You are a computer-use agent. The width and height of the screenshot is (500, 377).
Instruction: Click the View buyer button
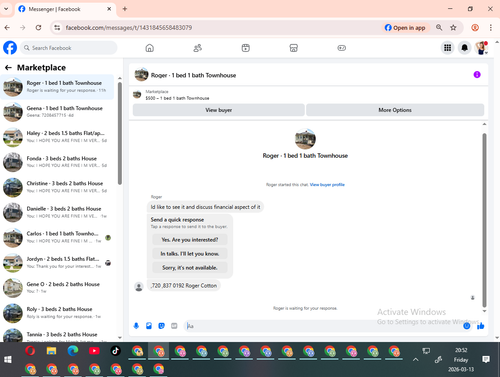219,110
